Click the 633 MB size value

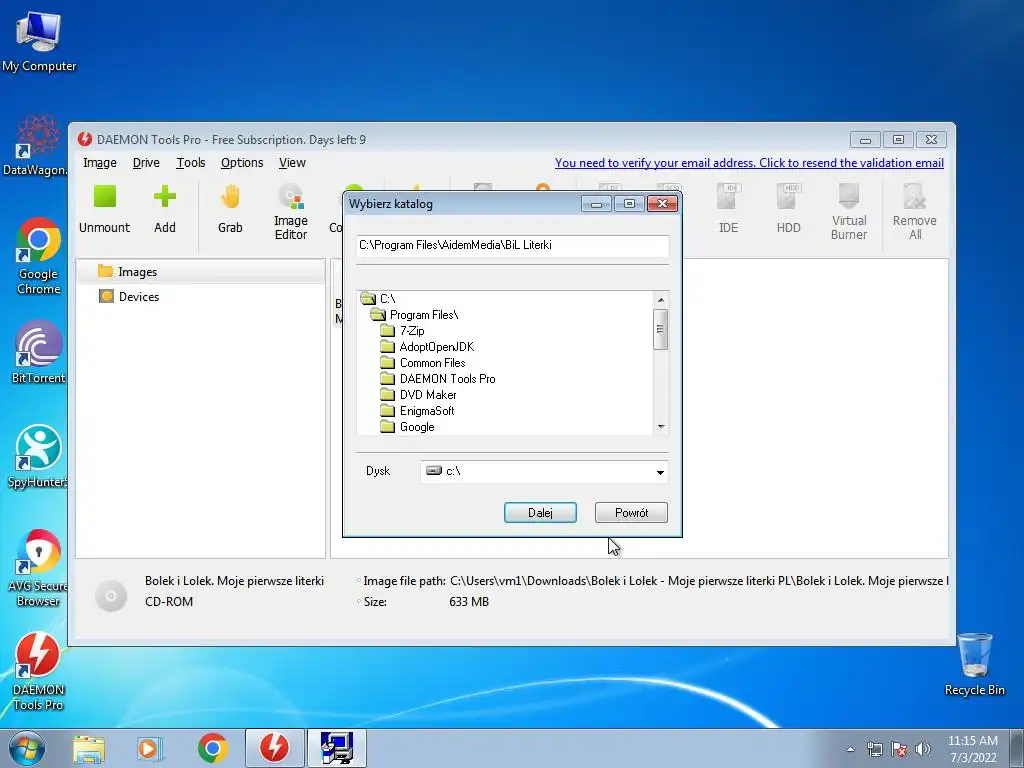click(x=469, y=601)
